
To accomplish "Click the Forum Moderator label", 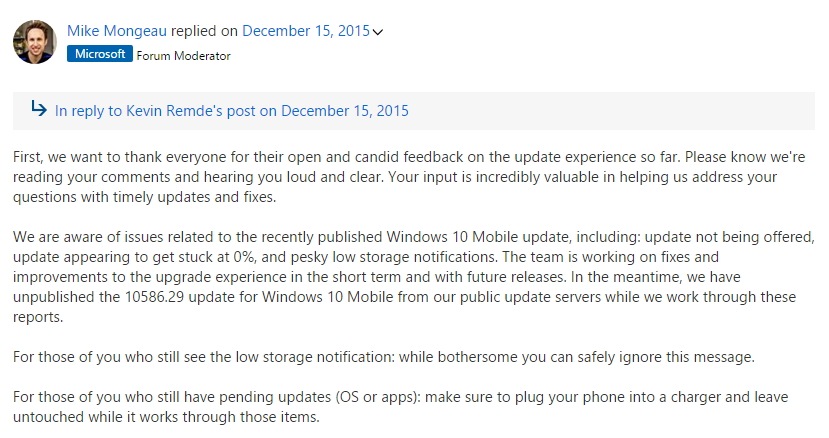I will pyautogui.click(x=183, y=56).
